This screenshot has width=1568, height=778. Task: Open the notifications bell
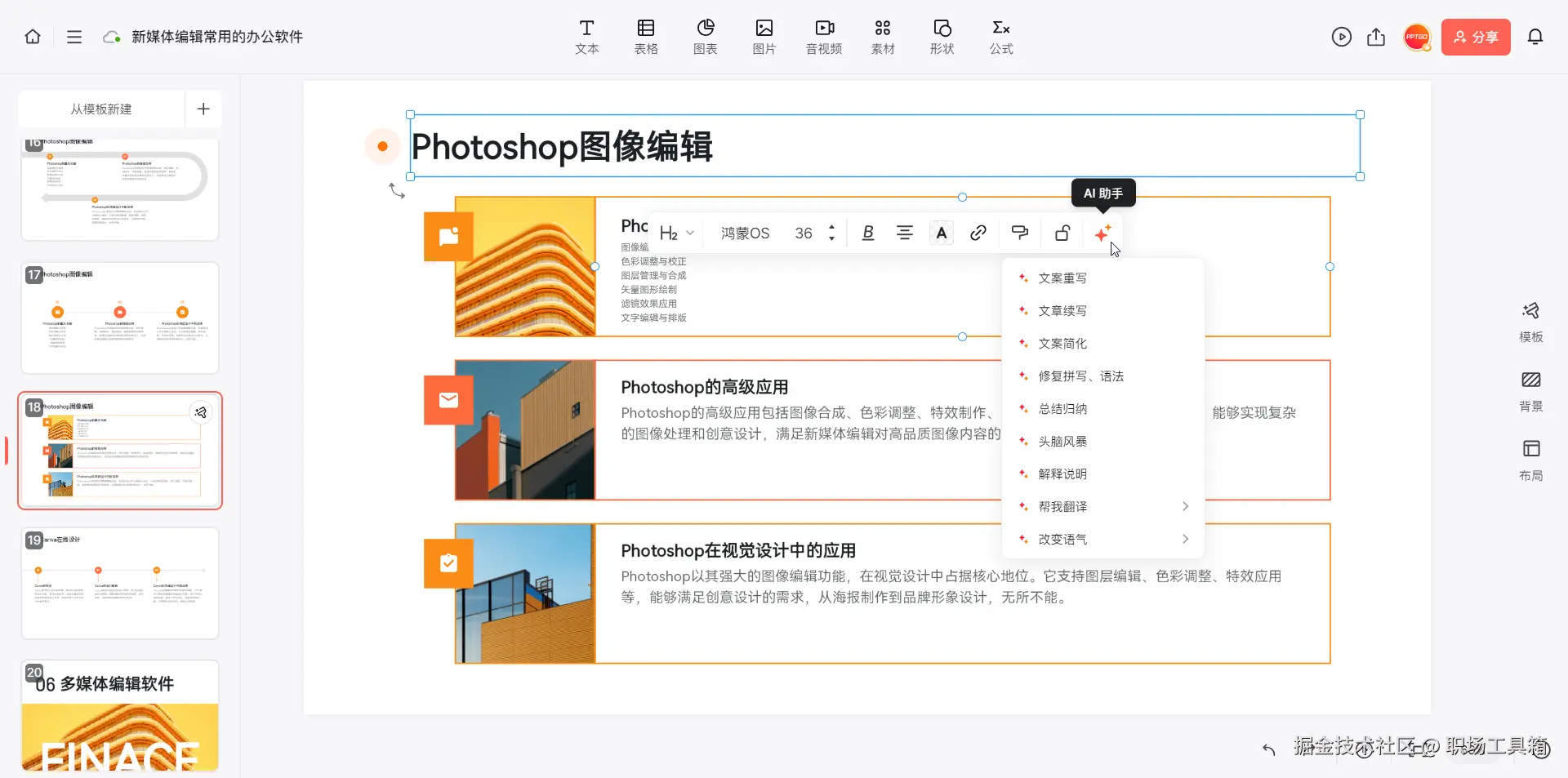(1535, 37)
